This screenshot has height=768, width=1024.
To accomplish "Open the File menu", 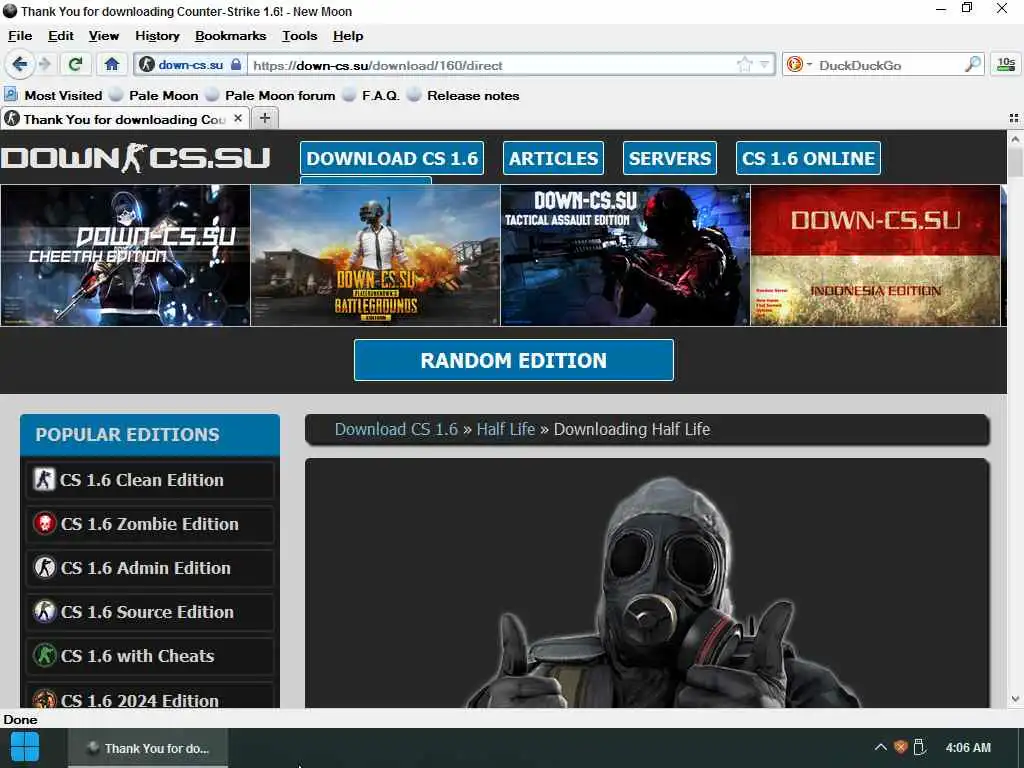I will (20, 36).
